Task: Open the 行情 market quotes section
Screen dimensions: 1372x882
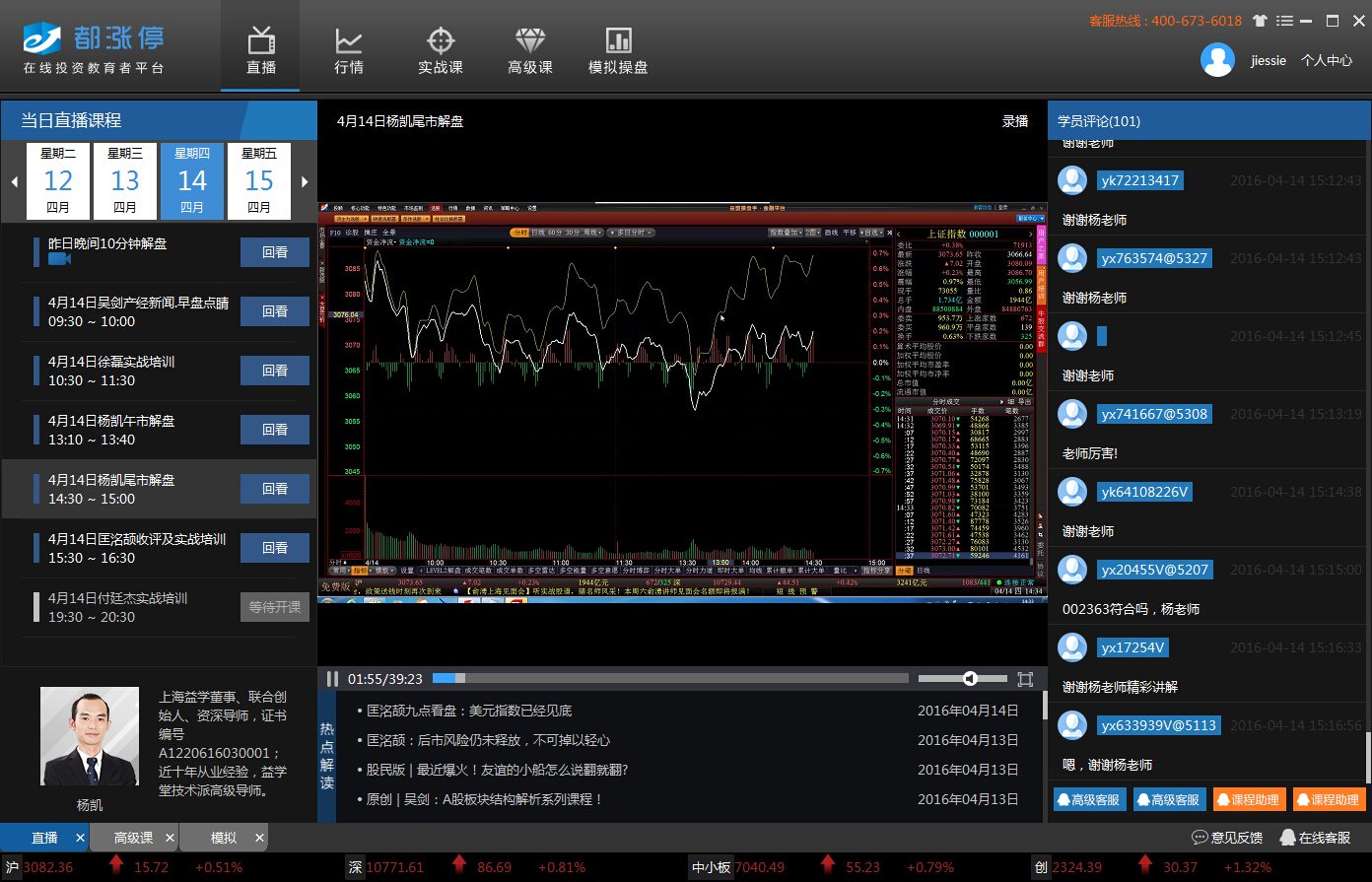Action: coord(349,50)
